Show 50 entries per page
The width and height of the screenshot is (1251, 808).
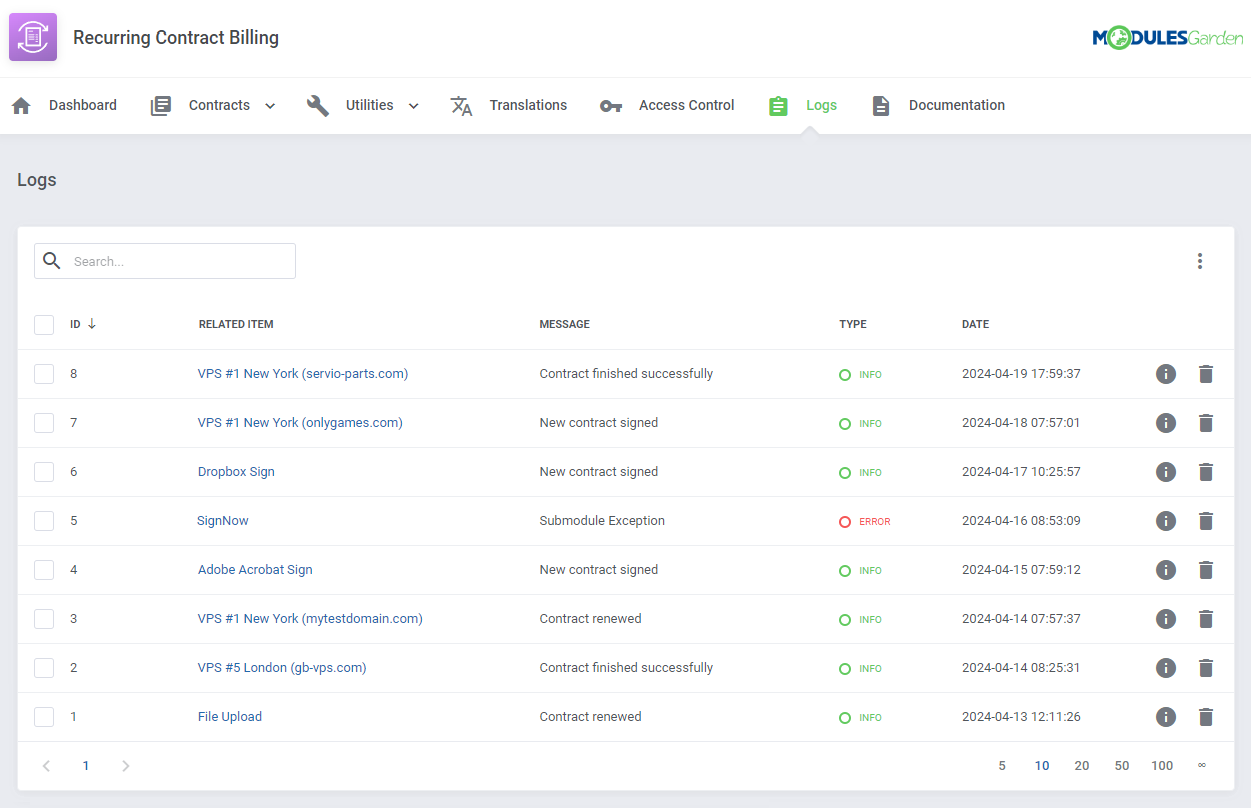[x=1122, y=766]
